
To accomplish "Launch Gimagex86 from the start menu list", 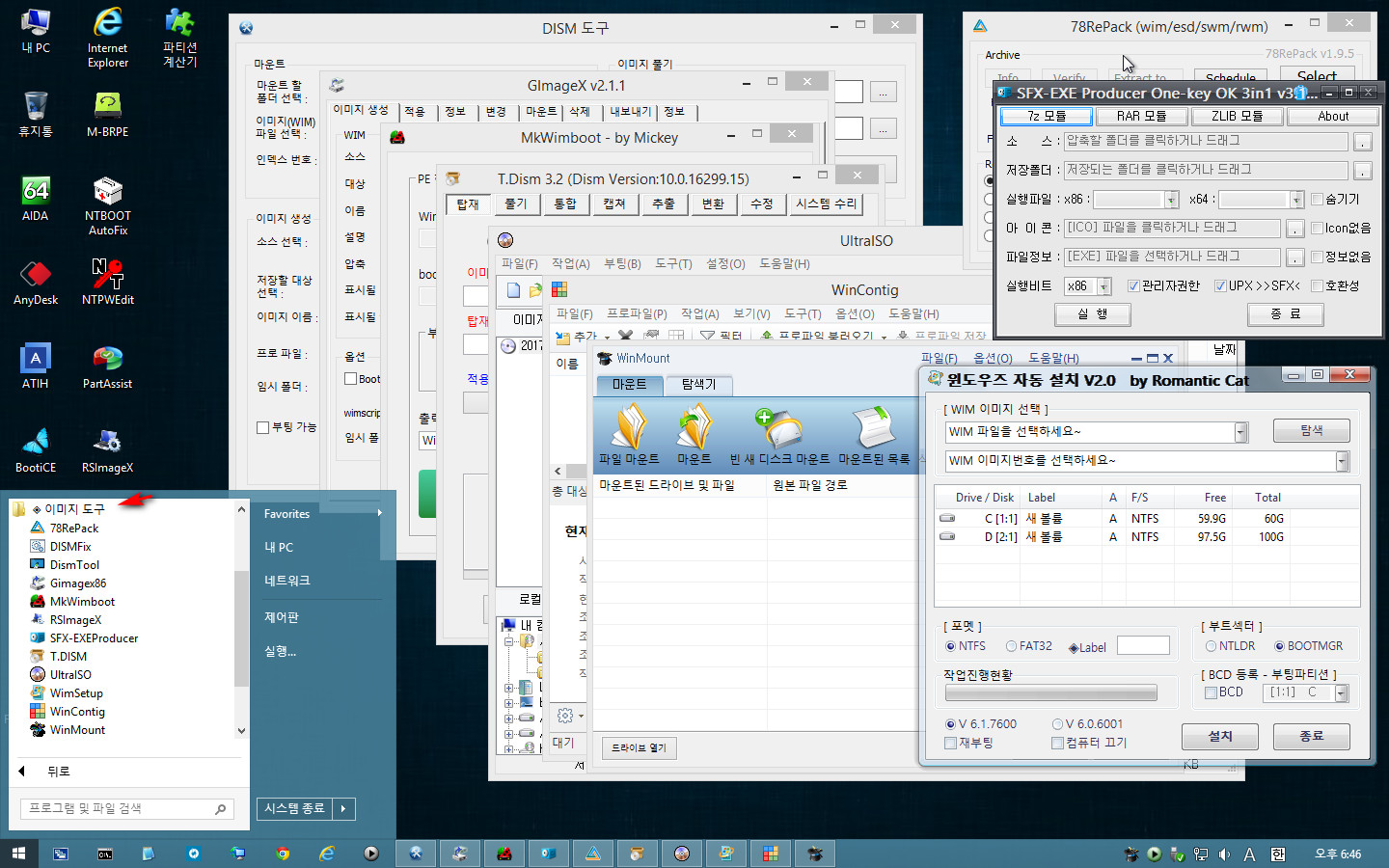I will [x=78, y=583].
